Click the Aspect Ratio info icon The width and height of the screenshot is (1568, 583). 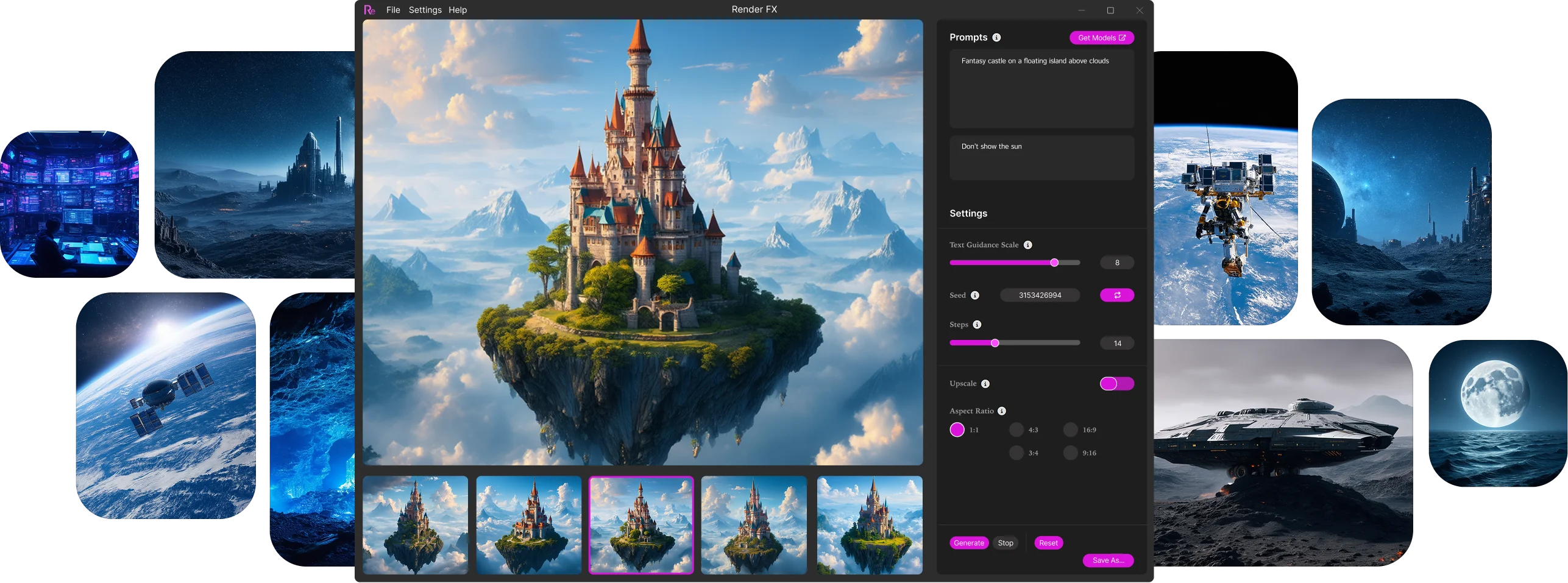pyautogui.click(x=1002, y=411)
